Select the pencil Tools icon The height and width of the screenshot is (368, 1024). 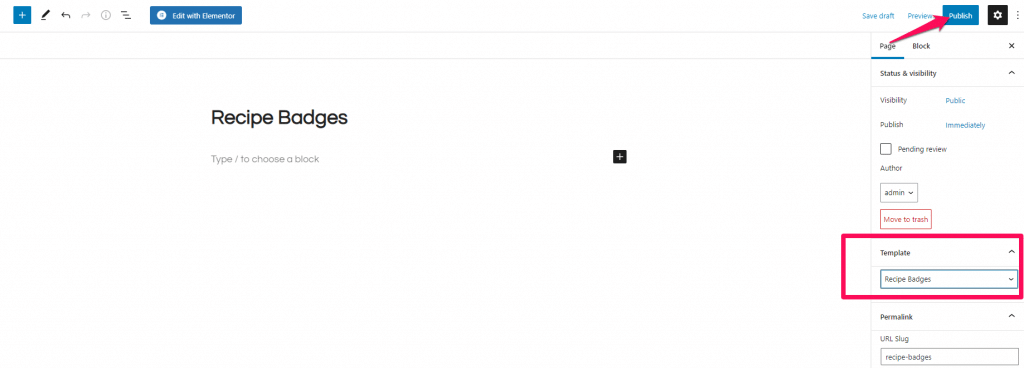[44, 15]
